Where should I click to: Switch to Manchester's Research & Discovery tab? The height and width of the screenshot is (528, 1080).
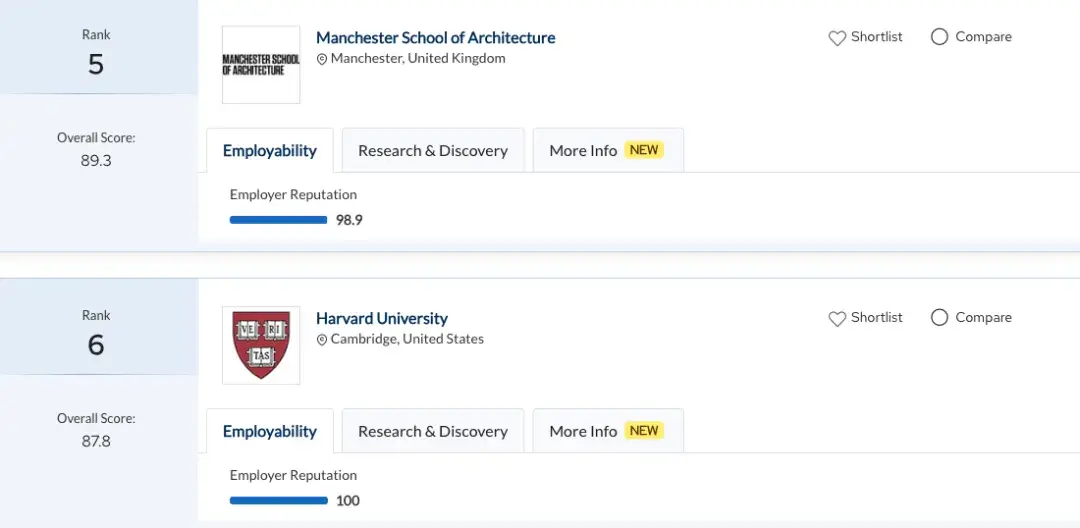433,151
